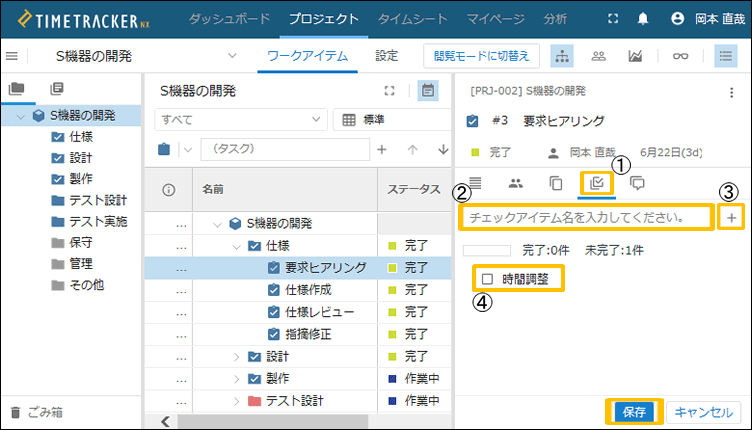Switch to the 設定 tab
The image size is (752, 430).
pyautogui.click(x=387, y=56)
